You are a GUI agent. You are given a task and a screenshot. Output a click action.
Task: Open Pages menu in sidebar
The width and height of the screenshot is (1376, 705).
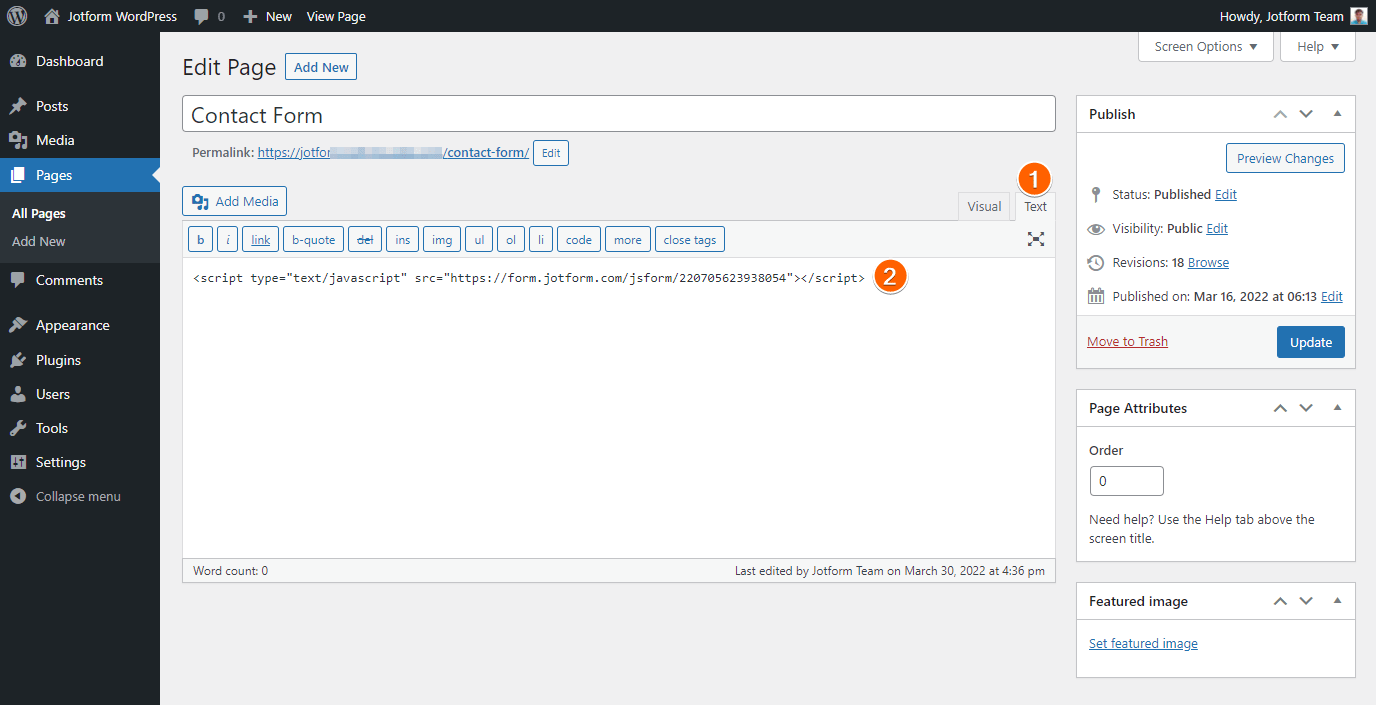point(80,175)
